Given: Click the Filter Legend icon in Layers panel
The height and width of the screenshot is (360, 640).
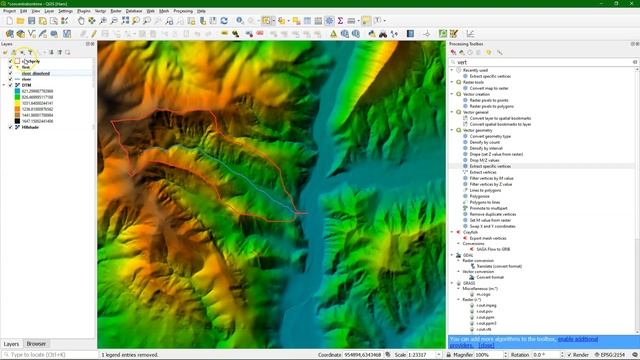Looking at the screenshot, I should [x=30, y=52].
